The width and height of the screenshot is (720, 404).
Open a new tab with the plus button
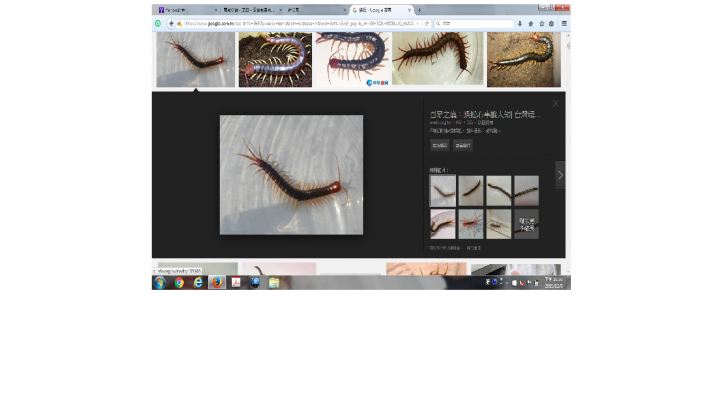tap(419, 10)
